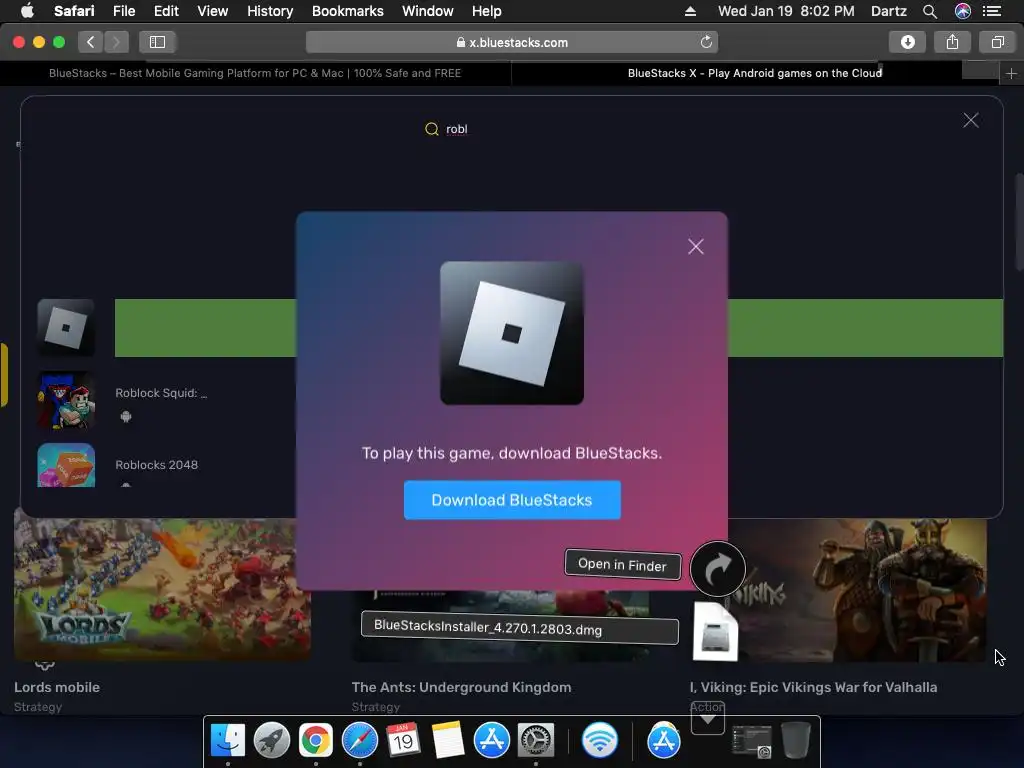Click the search magnifier icon beside robl
The image size is (1024, 768).
pos(432,129)
